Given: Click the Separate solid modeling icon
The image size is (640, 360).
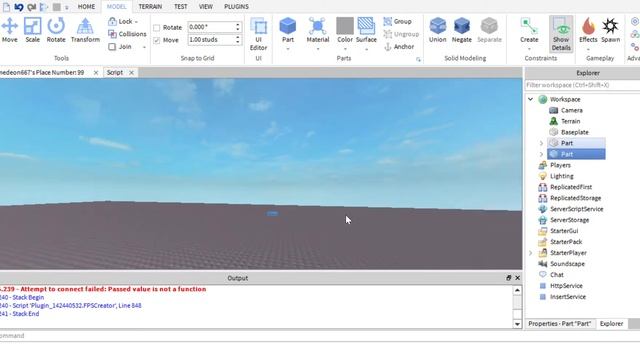Looking at the screenshot, I should click(489, 26).
